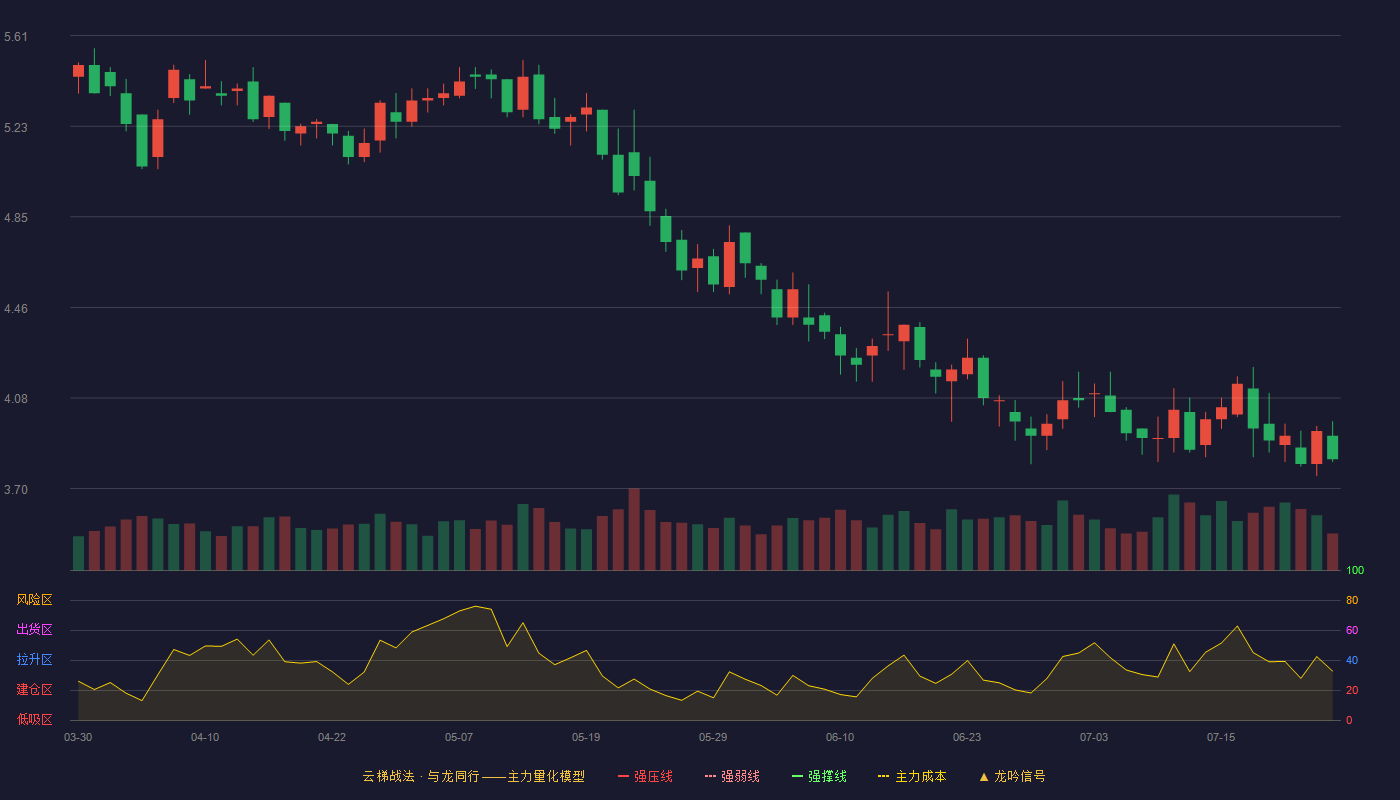Select the 出货区 zone label
This screenshot has height=800, width=1400.
(x=34, y=630)
